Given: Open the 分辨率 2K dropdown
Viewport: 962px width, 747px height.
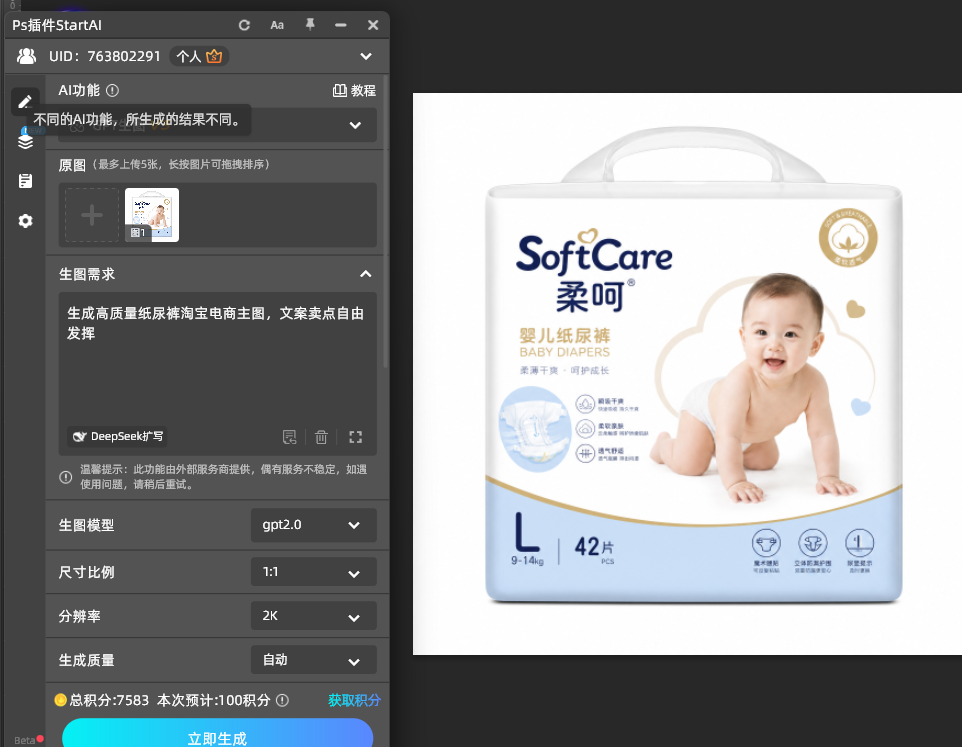Looking at the screenshot, I should (314, 616).
